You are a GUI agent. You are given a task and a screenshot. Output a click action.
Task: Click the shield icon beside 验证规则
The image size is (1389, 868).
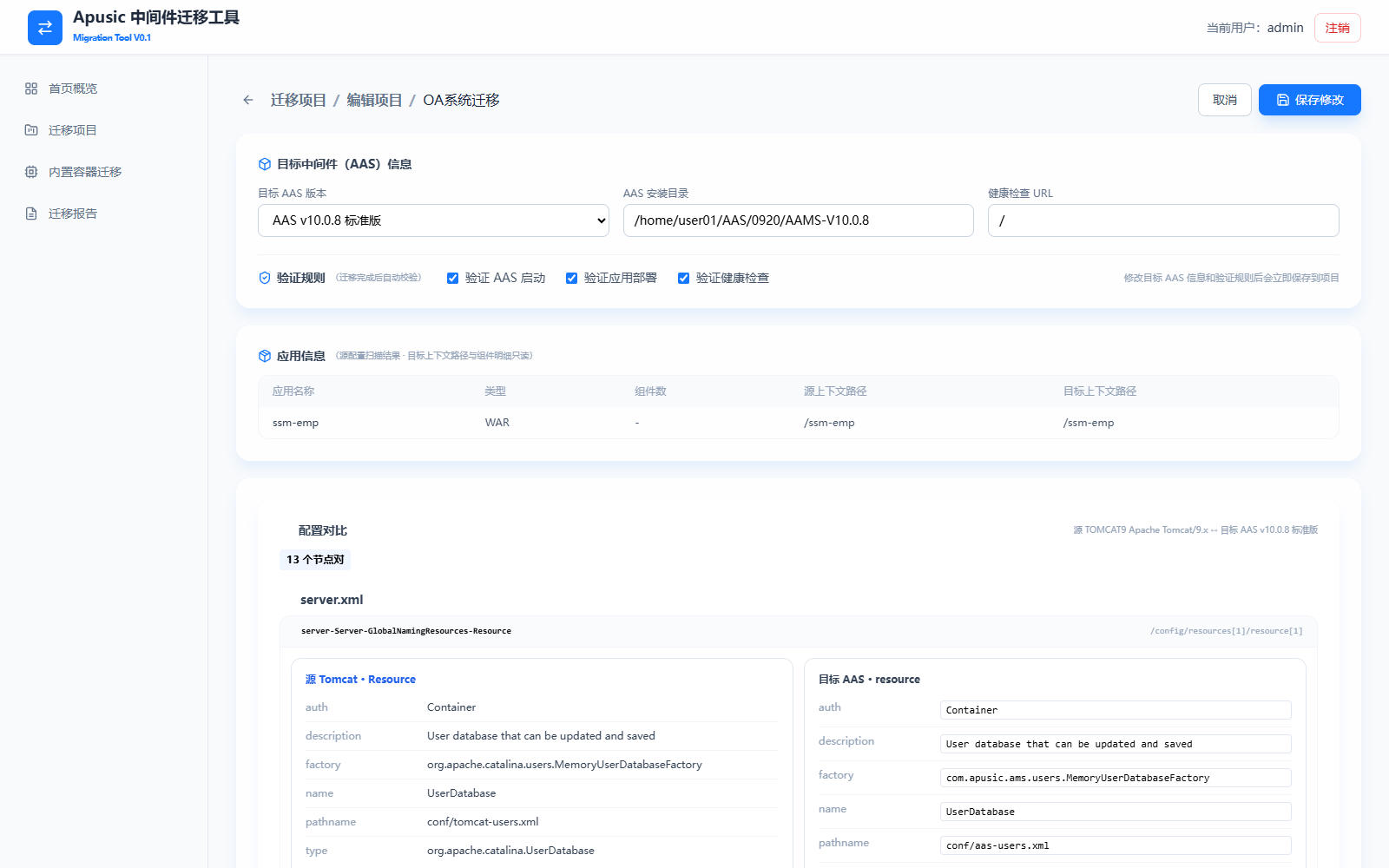coord(265,278)
